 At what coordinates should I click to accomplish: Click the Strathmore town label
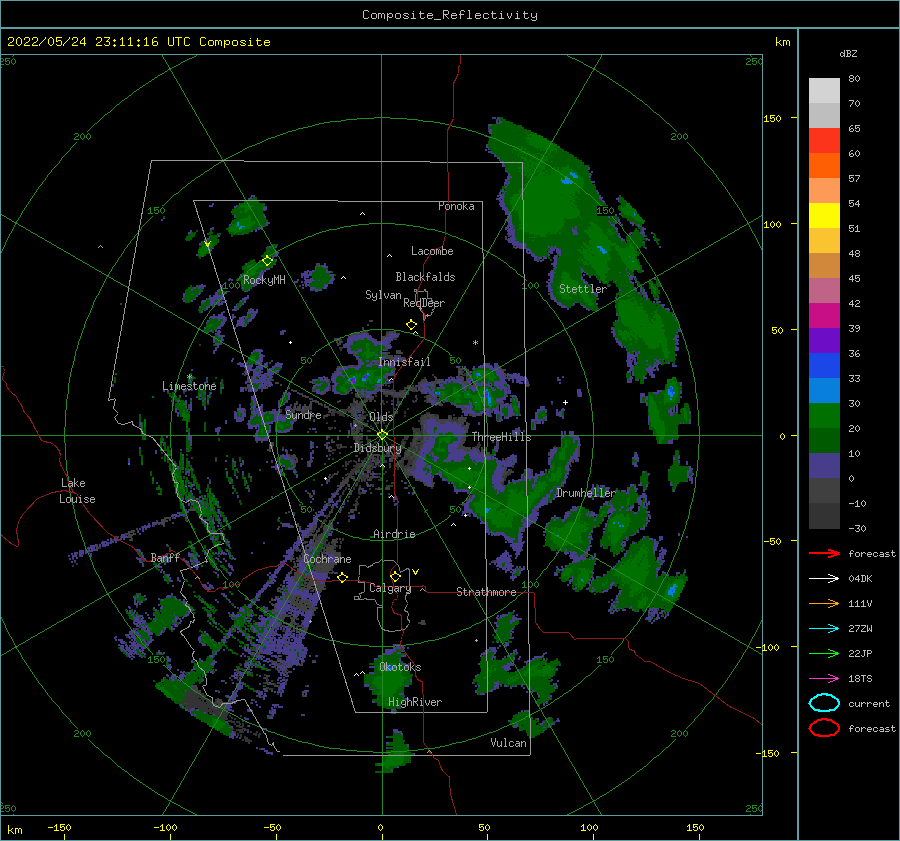point(486,592)
